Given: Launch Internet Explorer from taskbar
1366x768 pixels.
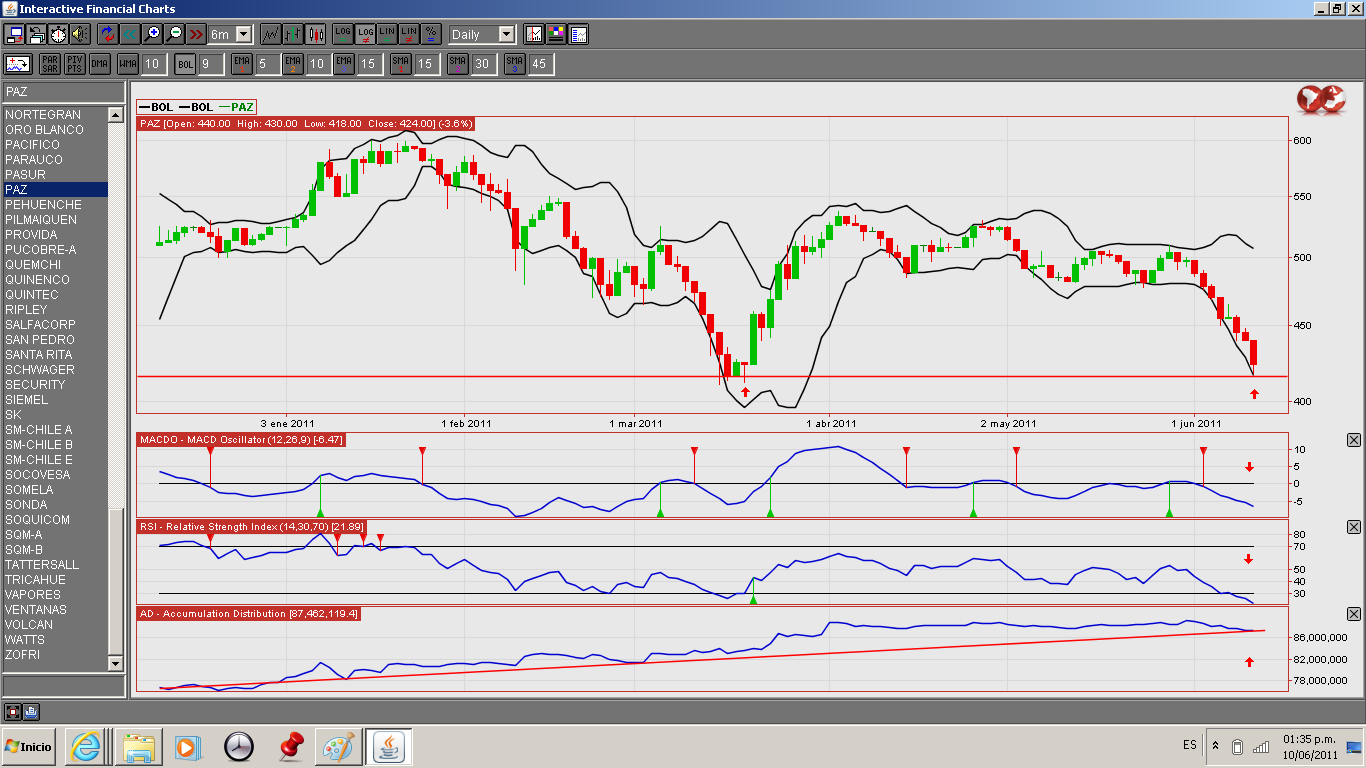Looking at the screenshot, I should point(86,746).
